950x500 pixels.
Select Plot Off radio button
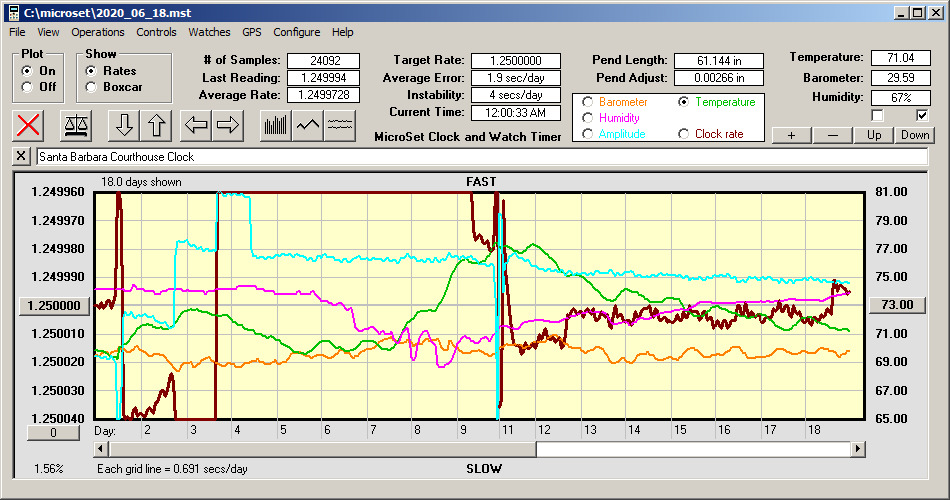click(27, 87)
